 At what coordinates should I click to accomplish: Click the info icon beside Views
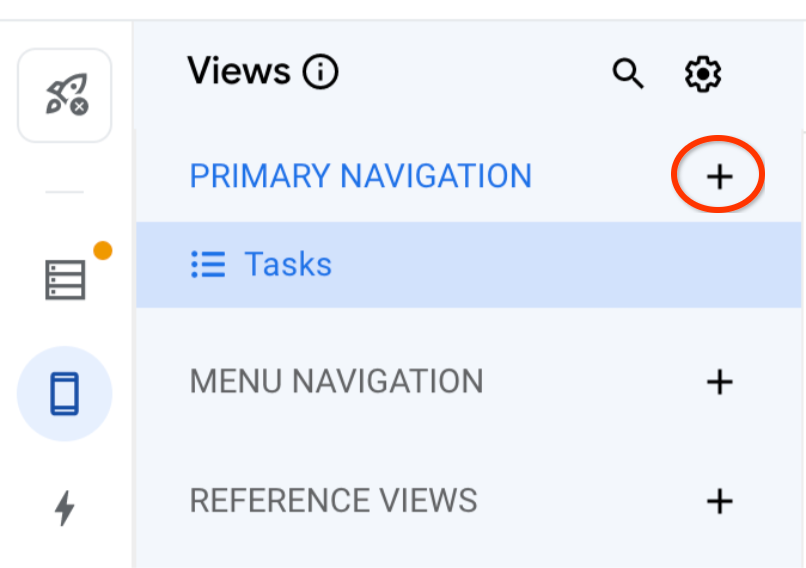pos(321,72)
